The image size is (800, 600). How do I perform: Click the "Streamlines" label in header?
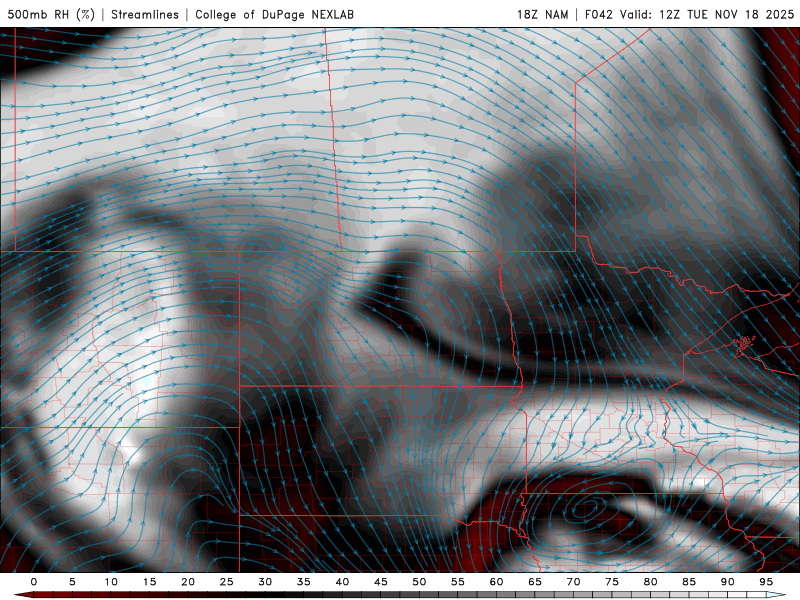[x=145, y=14]
